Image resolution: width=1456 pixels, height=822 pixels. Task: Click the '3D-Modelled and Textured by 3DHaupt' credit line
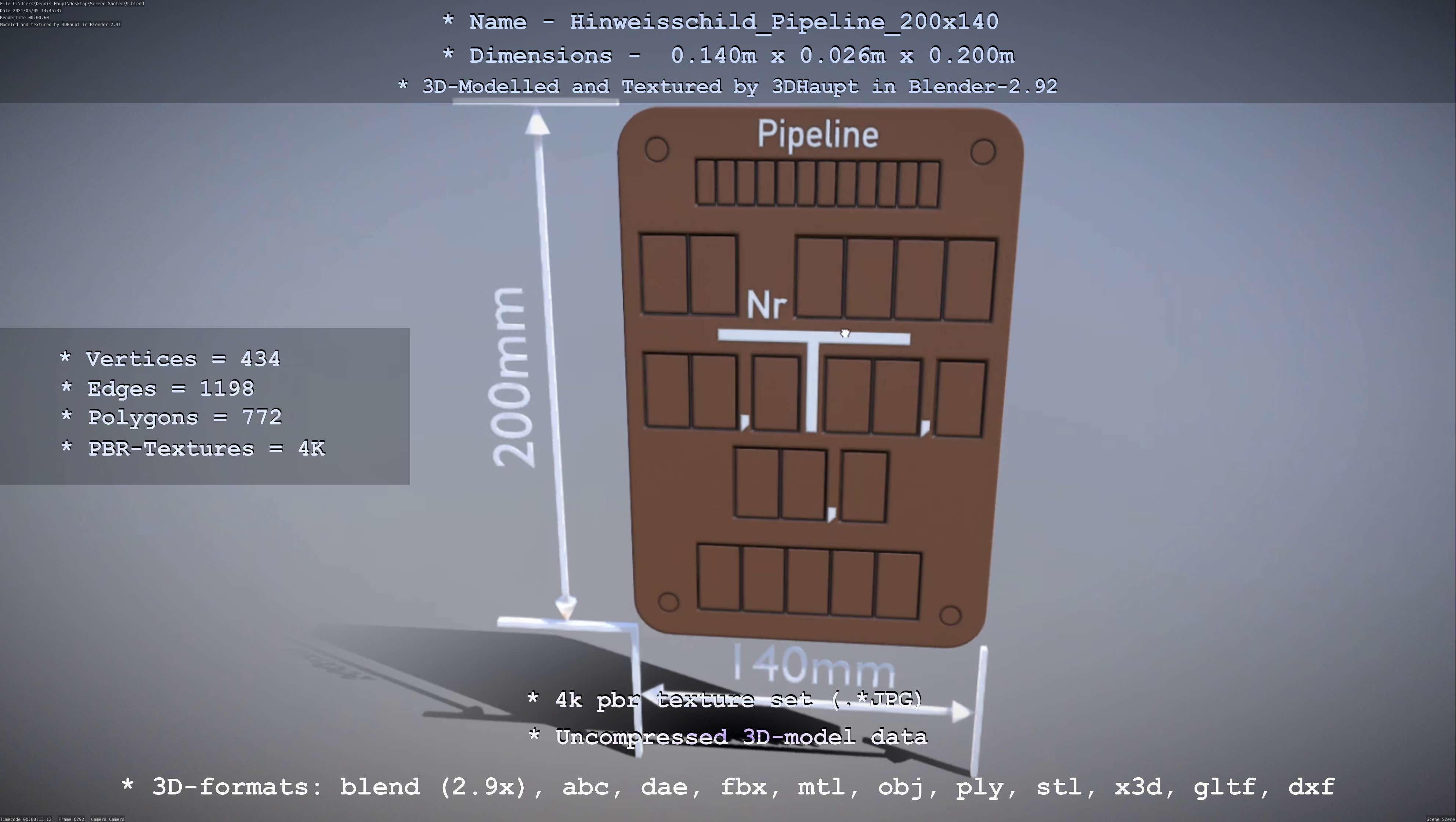(727, 86)
